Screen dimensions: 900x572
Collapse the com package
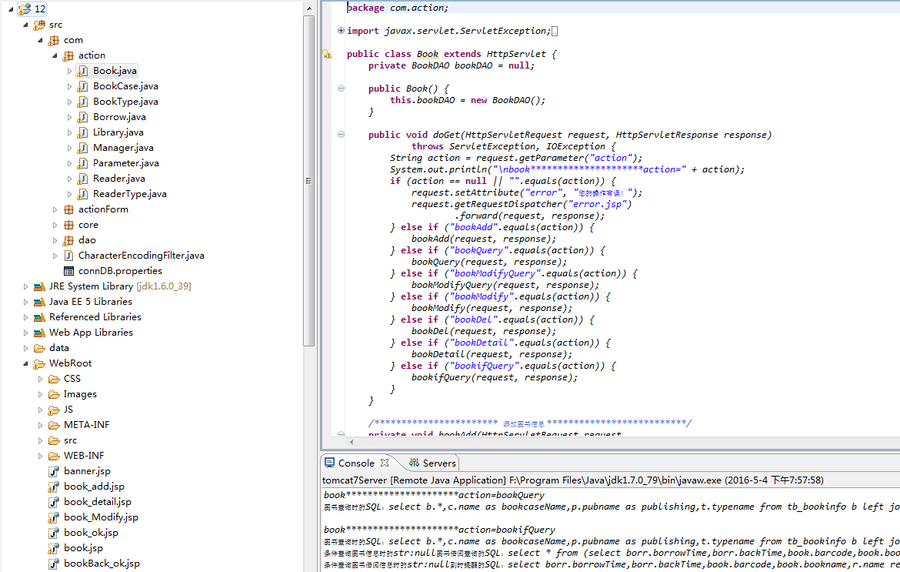pyautogui.click(x=40, y=40)
